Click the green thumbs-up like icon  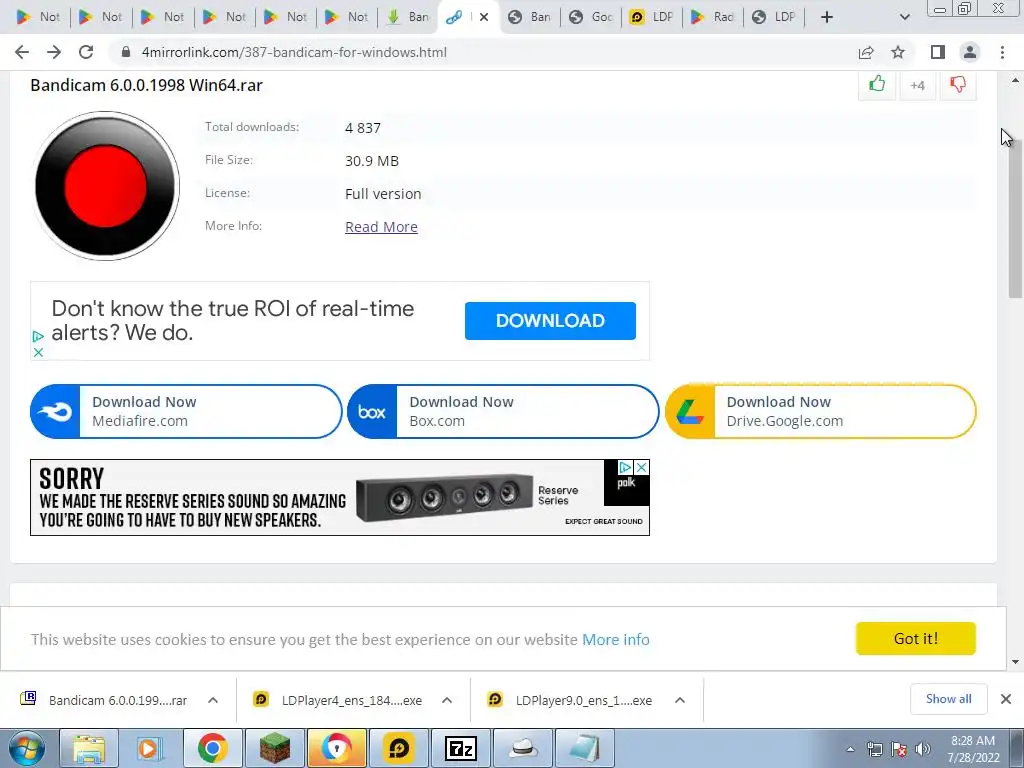pyautogui.click(x=877, y=84)
